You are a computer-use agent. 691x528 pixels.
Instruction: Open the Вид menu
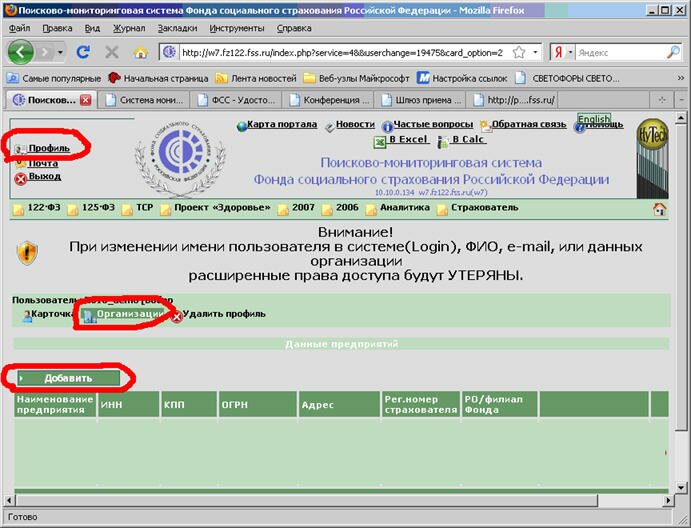[92, 28]
